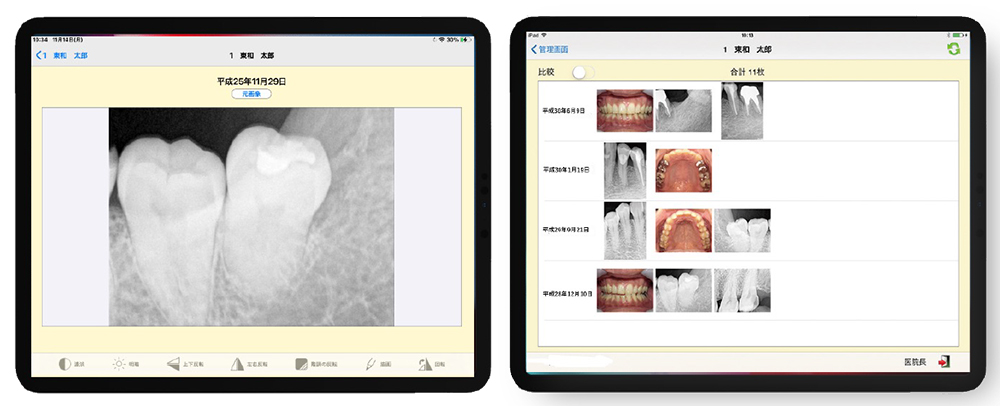1000x406 pixels.
Task: Open the first X-ray from 平成26年9月21日
Action: [x=624, y=229]
